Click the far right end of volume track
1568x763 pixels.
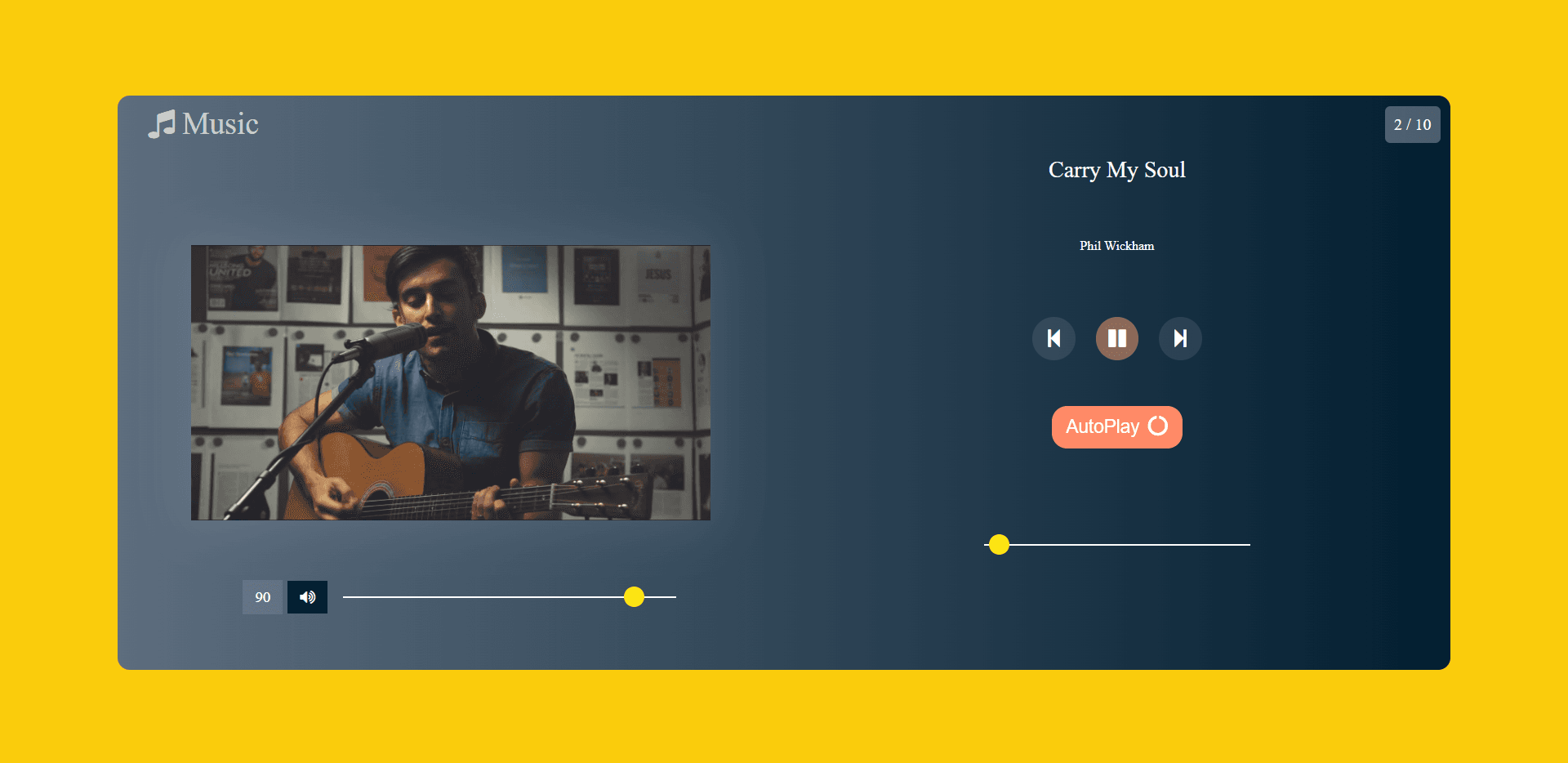pyautogui.click(x=673, y=597)
